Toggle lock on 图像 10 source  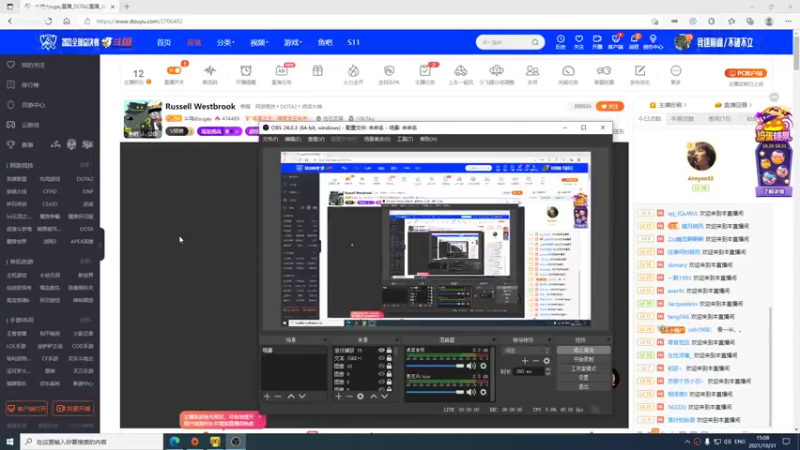(x=389, y=366)
